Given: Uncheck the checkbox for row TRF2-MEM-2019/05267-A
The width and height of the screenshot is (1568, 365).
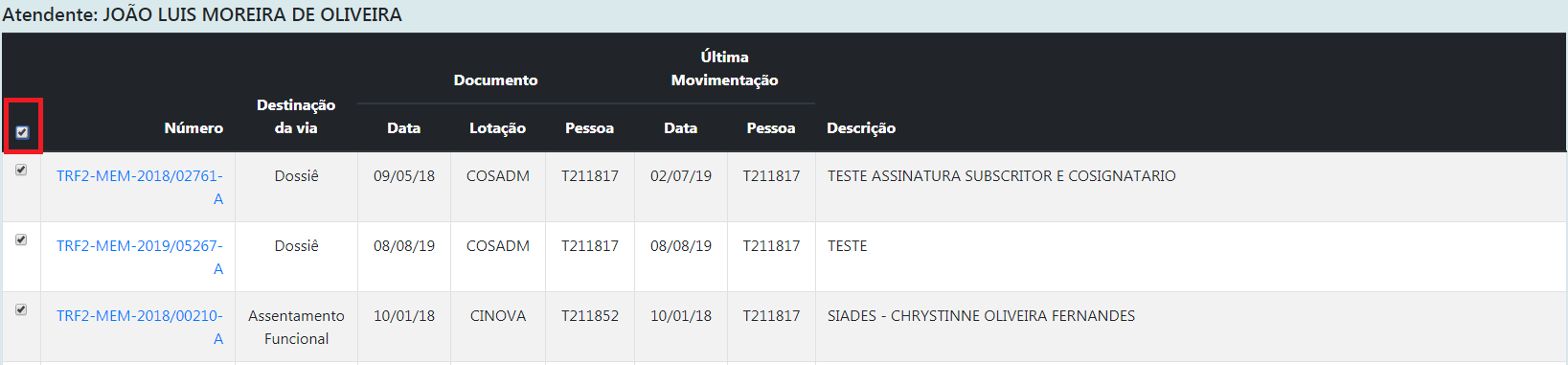Looking at the screenshot, I should [21, 240].
